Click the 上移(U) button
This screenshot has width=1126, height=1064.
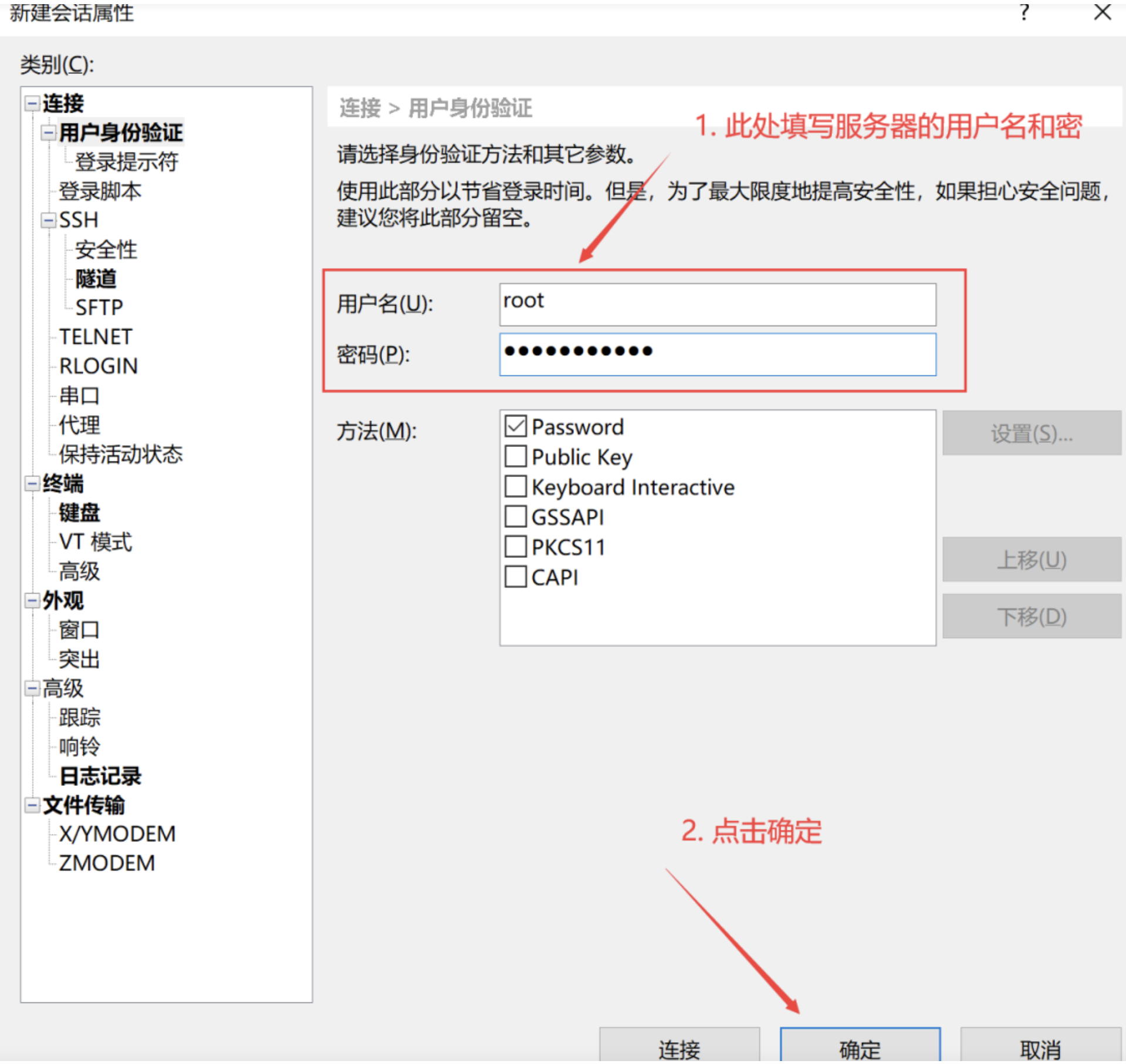[x=1031, y=560]
